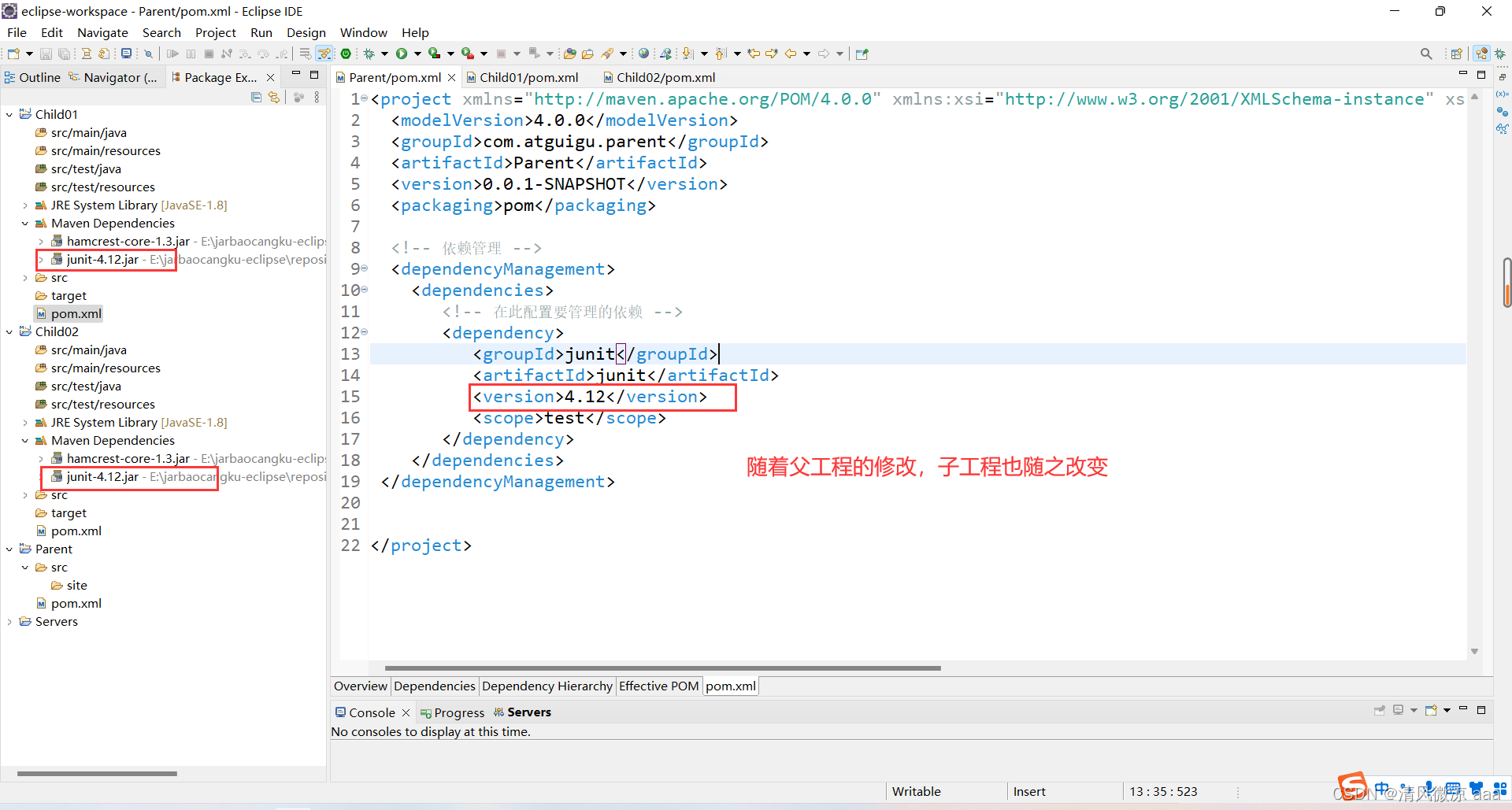Switch to the Progress view tab

(452, 712)
